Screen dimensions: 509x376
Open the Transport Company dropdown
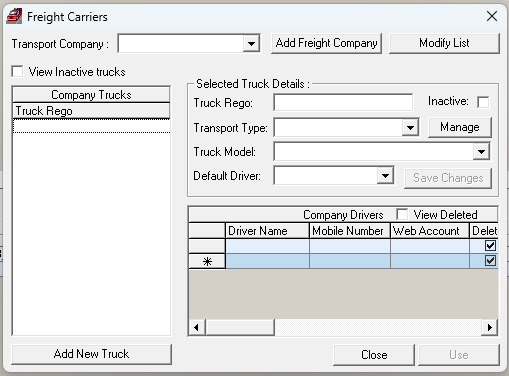coord(251,43)
